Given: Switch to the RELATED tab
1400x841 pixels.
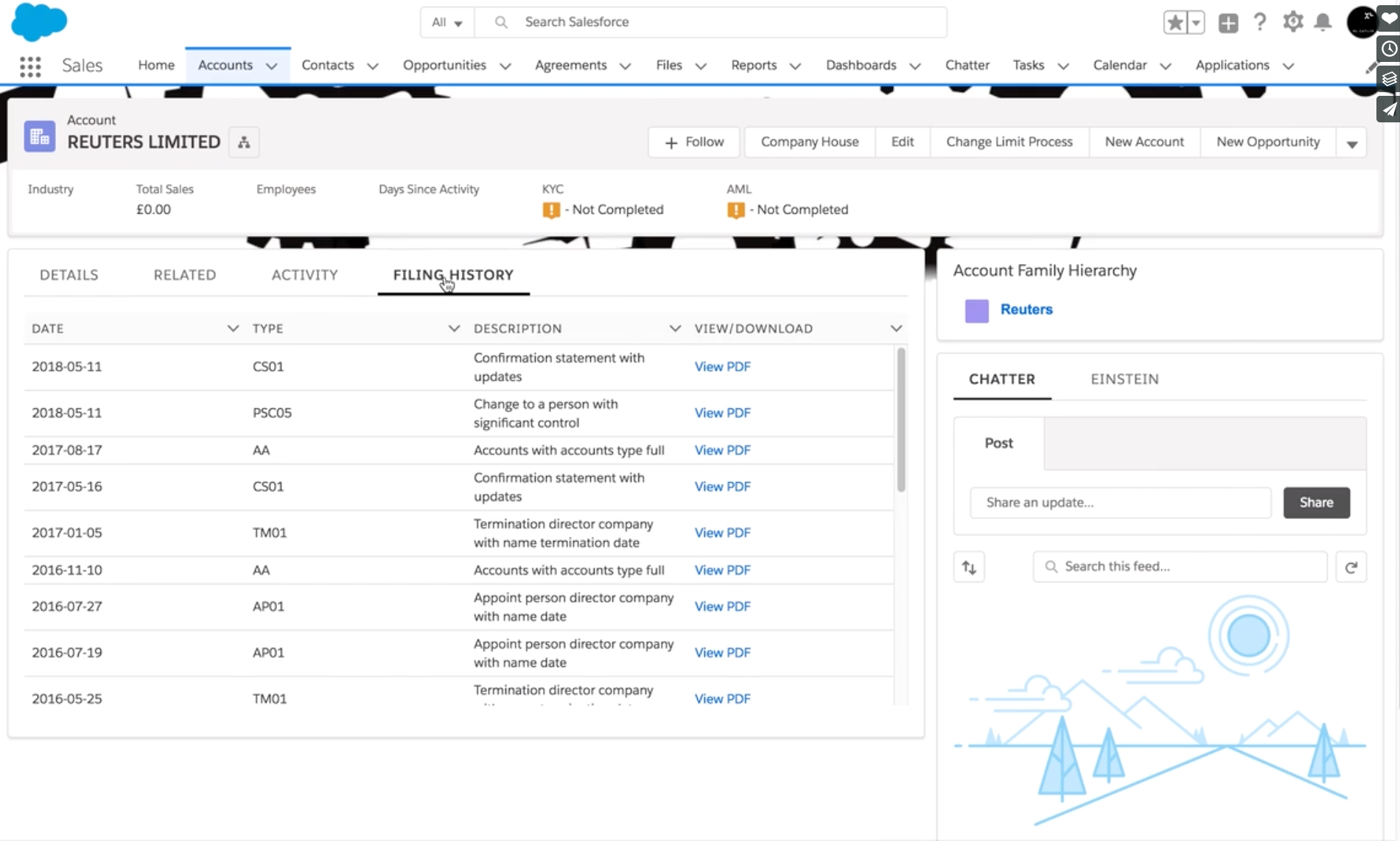Looking at the screenshot, I should 184,275.
